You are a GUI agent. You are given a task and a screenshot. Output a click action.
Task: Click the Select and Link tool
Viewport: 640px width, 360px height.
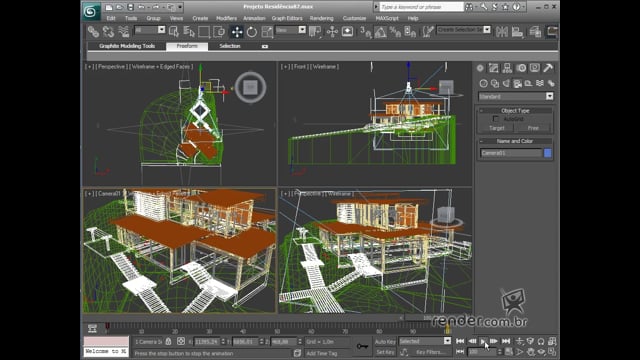[93, 31]
